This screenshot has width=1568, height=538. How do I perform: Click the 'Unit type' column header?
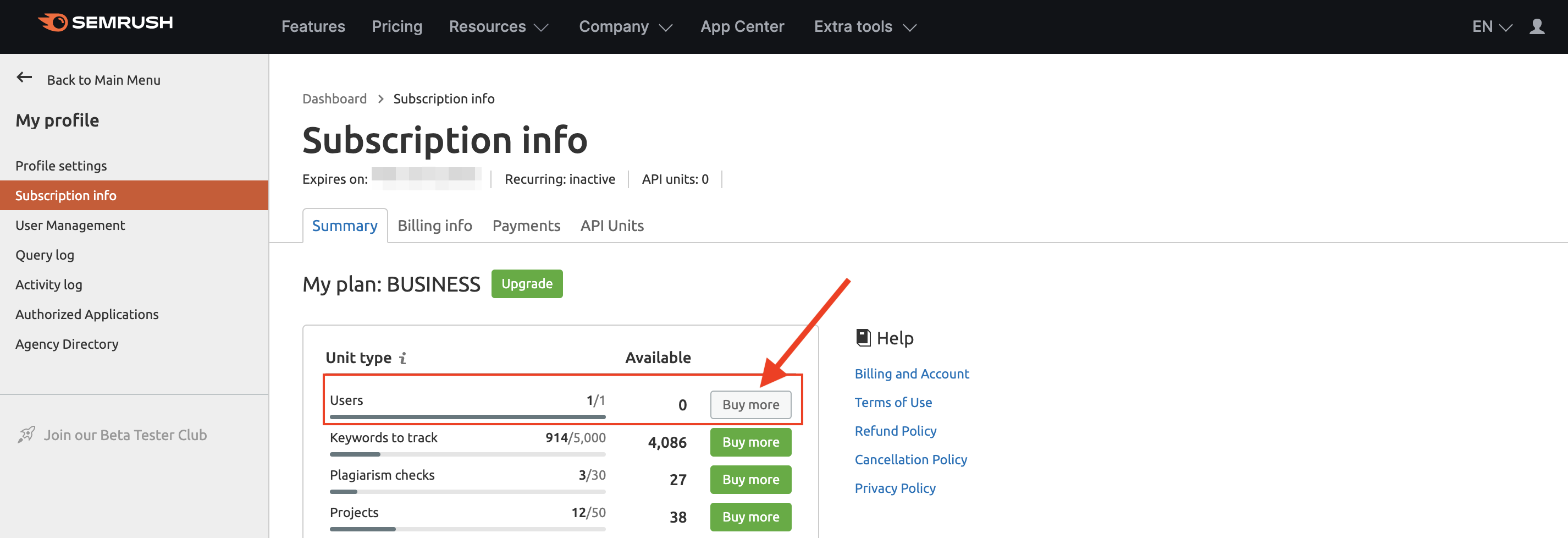click(358, 358)
